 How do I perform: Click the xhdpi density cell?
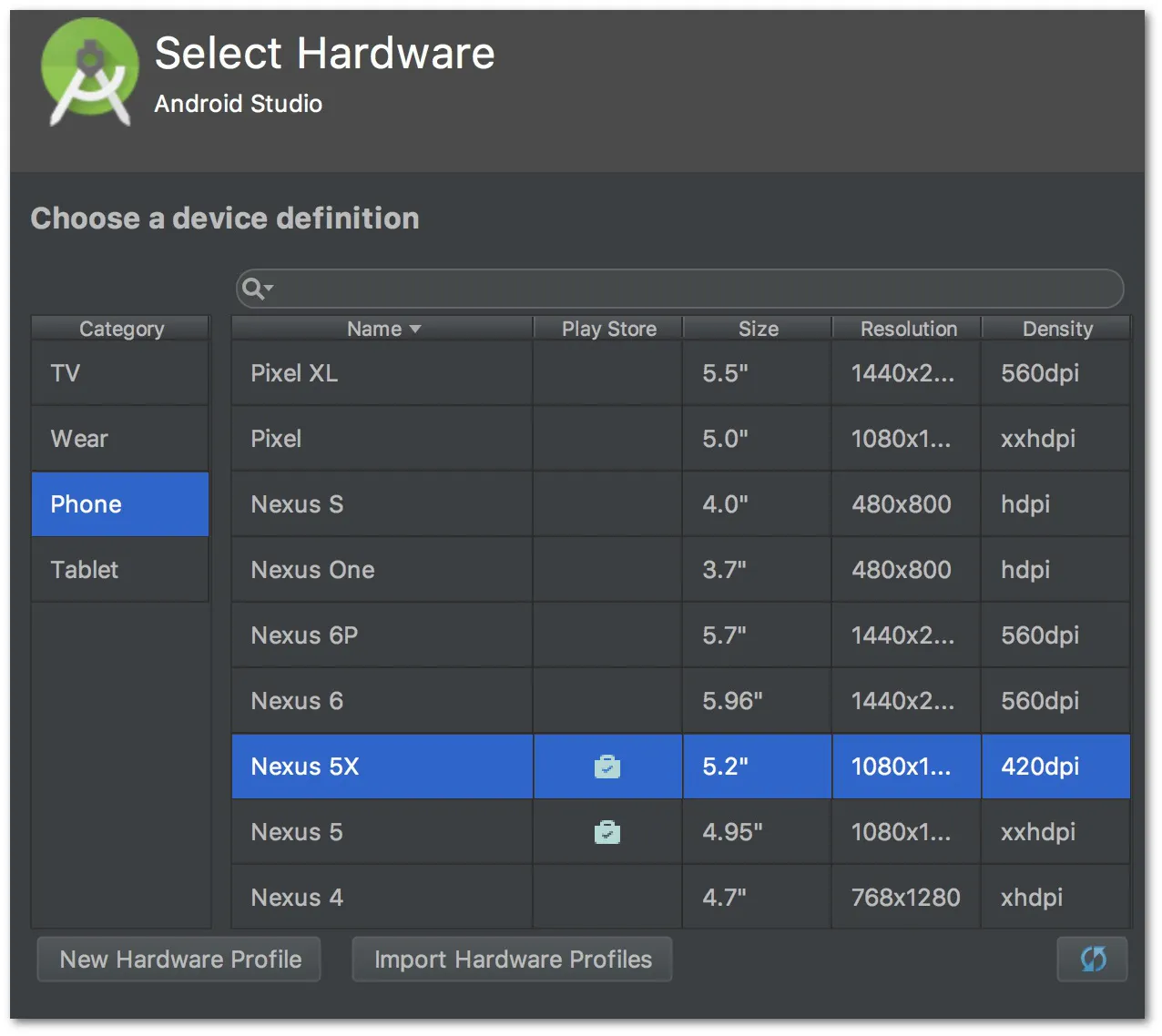pyautogui.click(x=1055, y=898)
